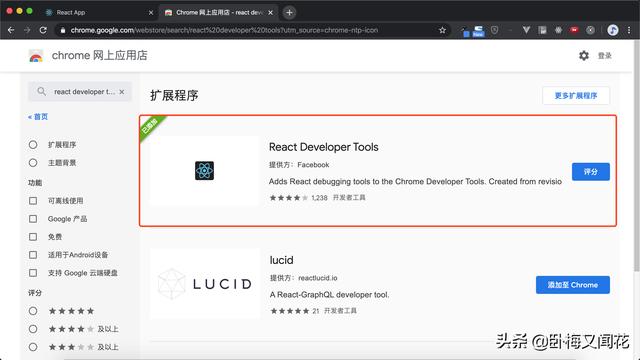Click the 登录 sign-in link
This screenshot has width=640, height=360.
point(604,56)
